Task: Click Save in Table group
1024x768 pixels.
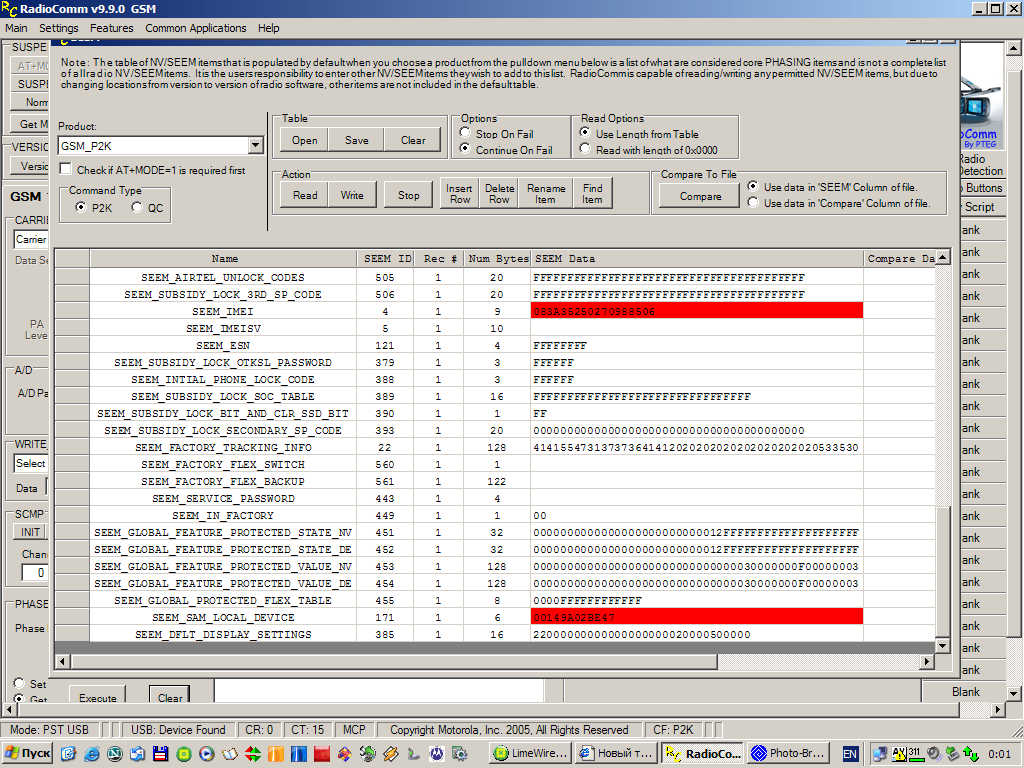Action: click(x=357, y=140)
